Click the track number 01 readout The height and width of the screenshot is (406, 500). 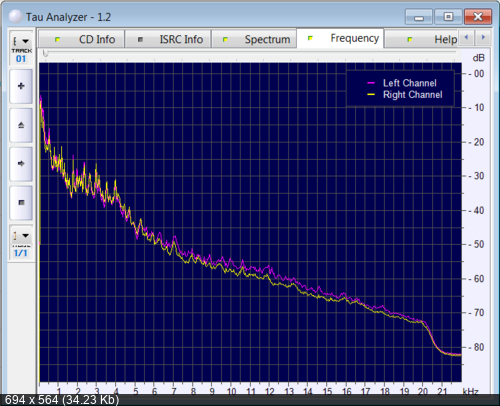pyautogui.click(x=21, y=59)
